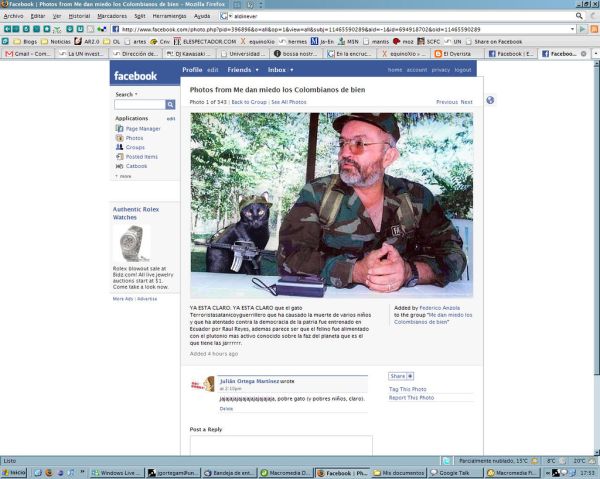The height and width of the screenshot is (479, 600).
Task: Click the Share on Facebook bookmarklet
Action: (x=494, y=42)
